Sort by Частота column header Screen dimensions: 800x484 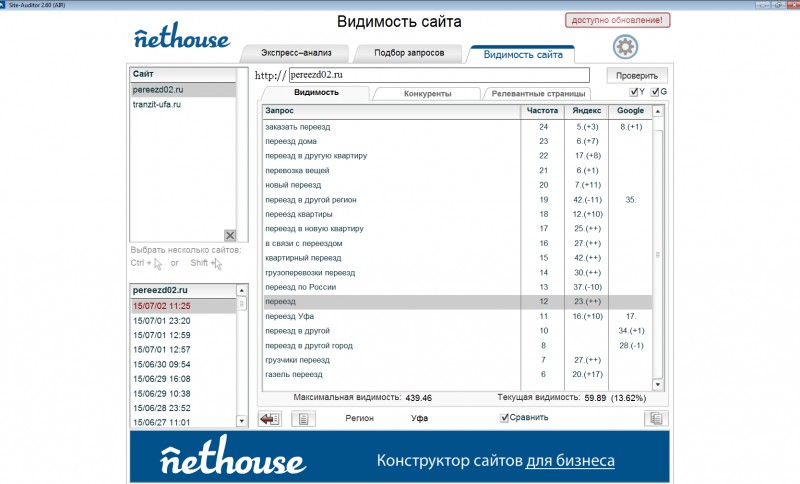542,111
